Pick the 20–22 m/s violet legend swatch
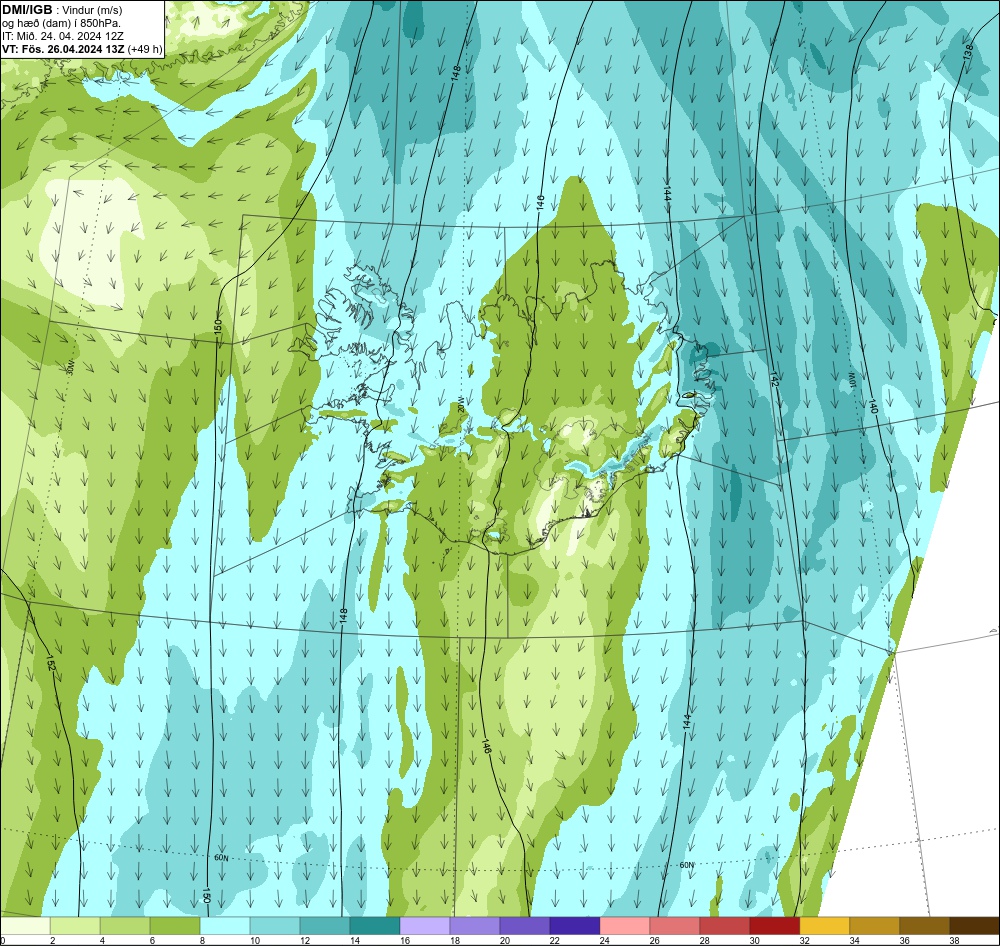This screenshot has height=946, width=1000. pos(524,926)
